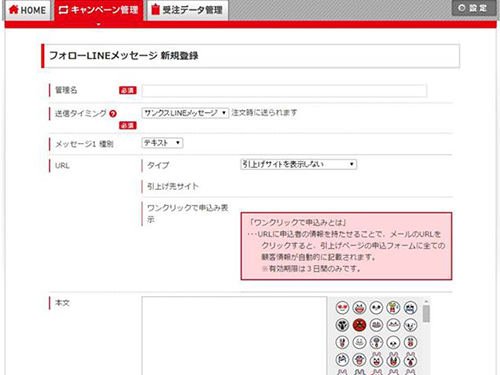Click the 注文時に送られます note text

264,113
